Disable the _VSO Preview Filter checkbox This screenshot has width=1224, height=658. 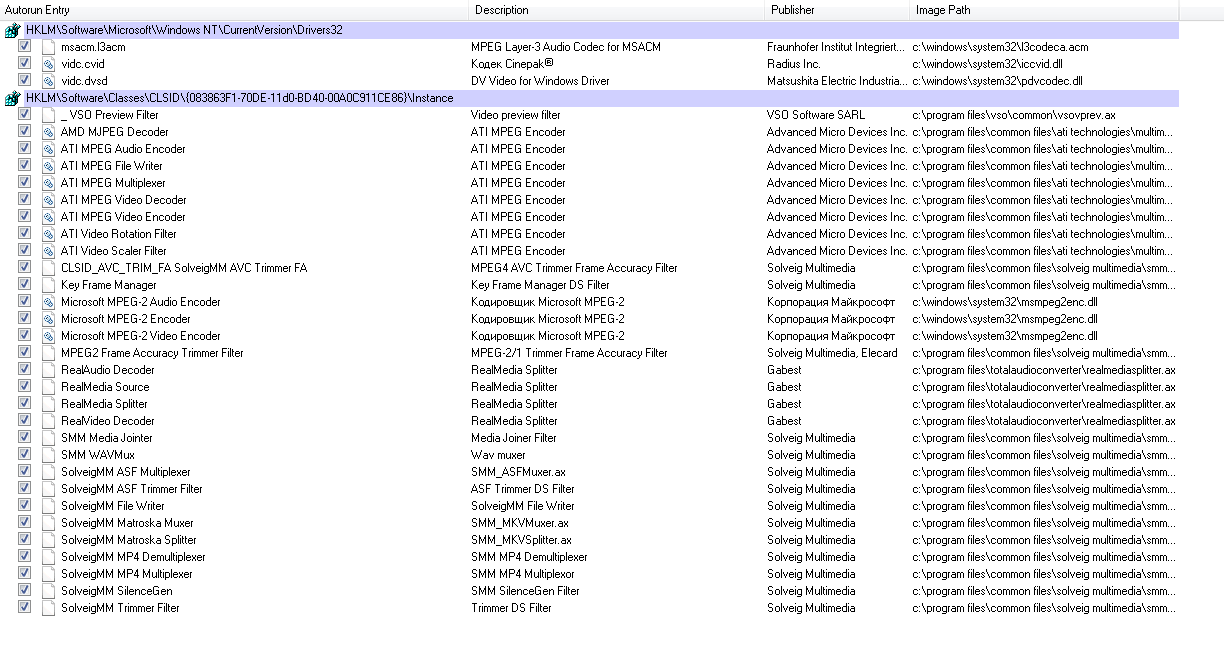coord(24,114)
